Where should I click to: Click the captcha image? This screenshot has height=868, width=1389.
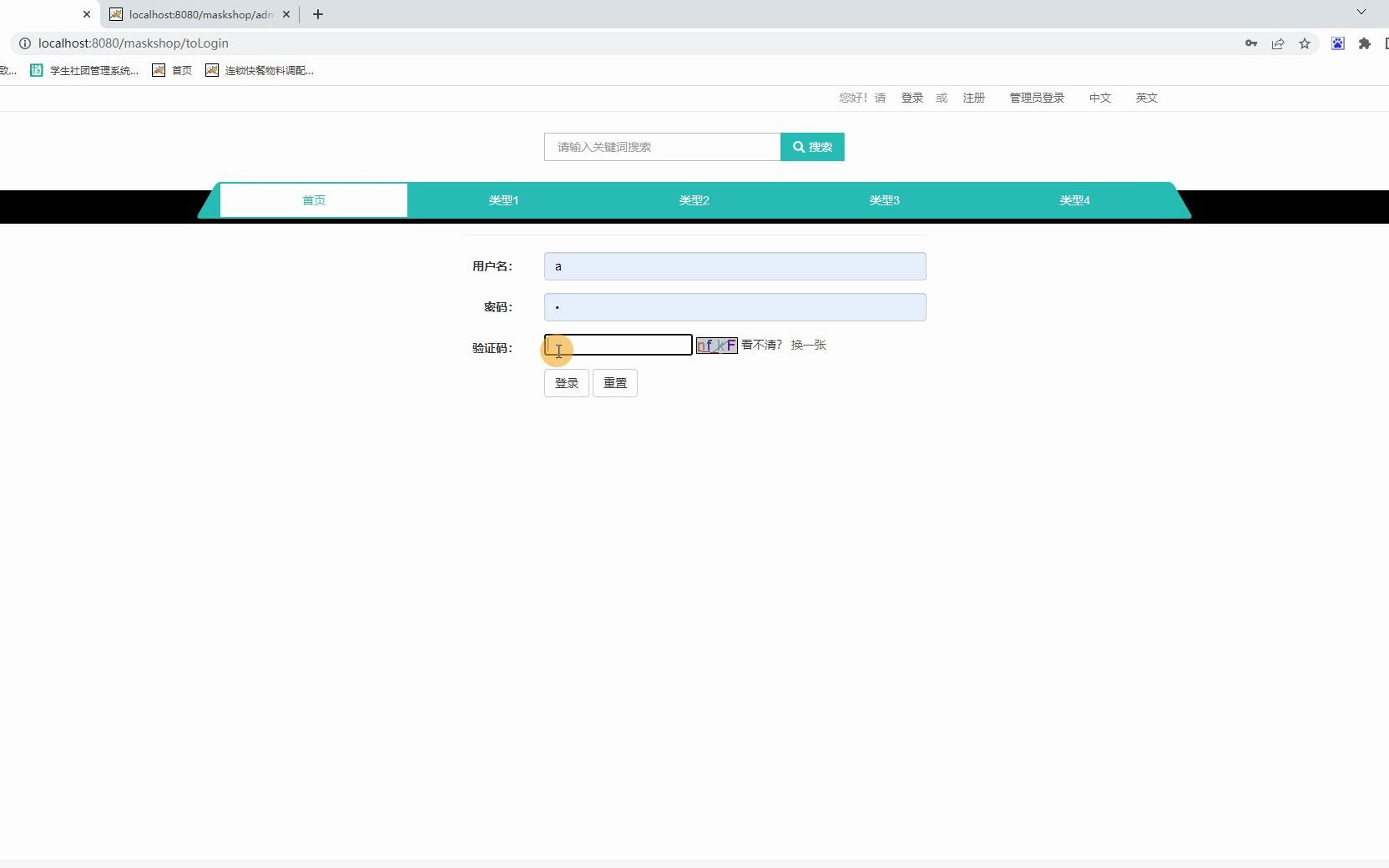[x=717, y=346]
